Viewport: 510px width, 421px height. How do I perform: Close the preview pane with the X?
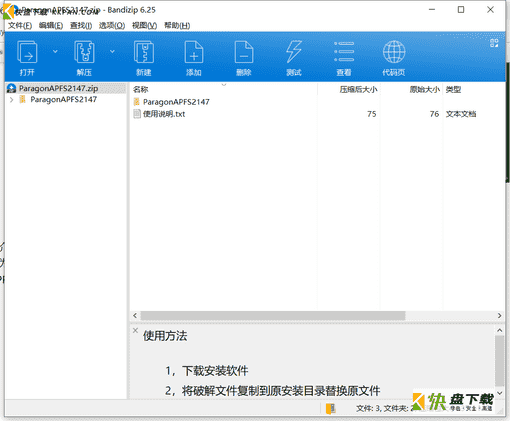click(135, 330)
